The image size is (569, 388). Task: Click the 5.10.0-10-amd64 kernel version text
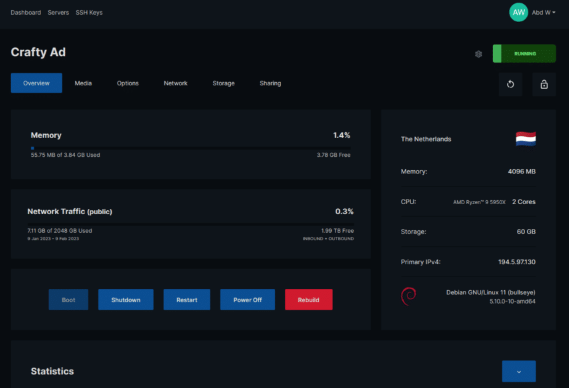[x=512, y=301]
